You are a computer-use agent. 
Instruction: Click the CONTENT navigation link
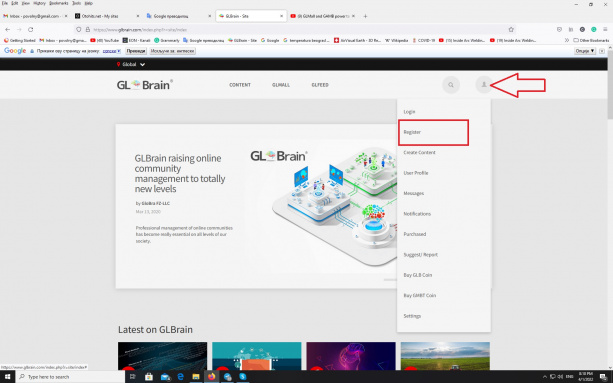pyautogui.click(x=240, y=85)
